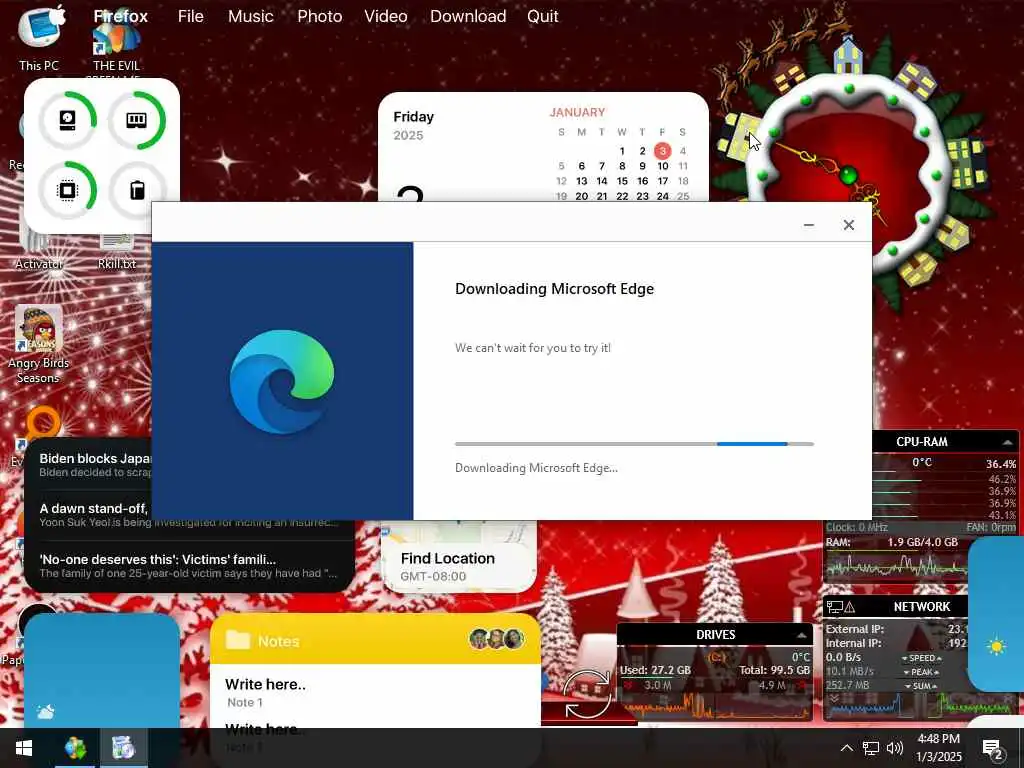Open the Download menu

[468, 16]
